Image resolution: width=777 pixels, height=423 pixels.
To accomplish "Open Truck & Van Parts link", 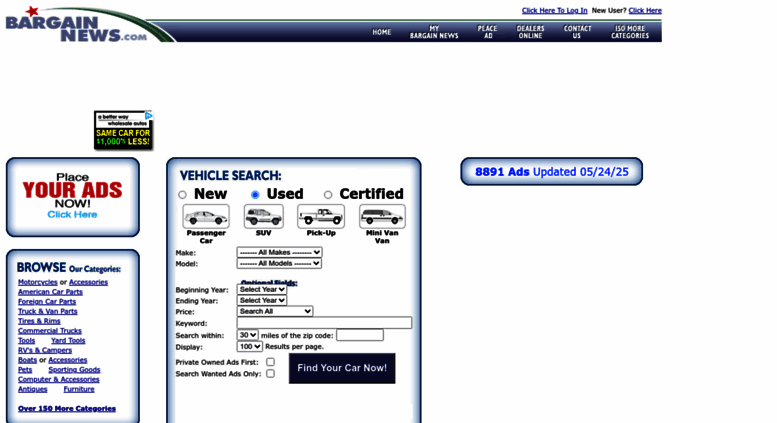I will point(48,312).
